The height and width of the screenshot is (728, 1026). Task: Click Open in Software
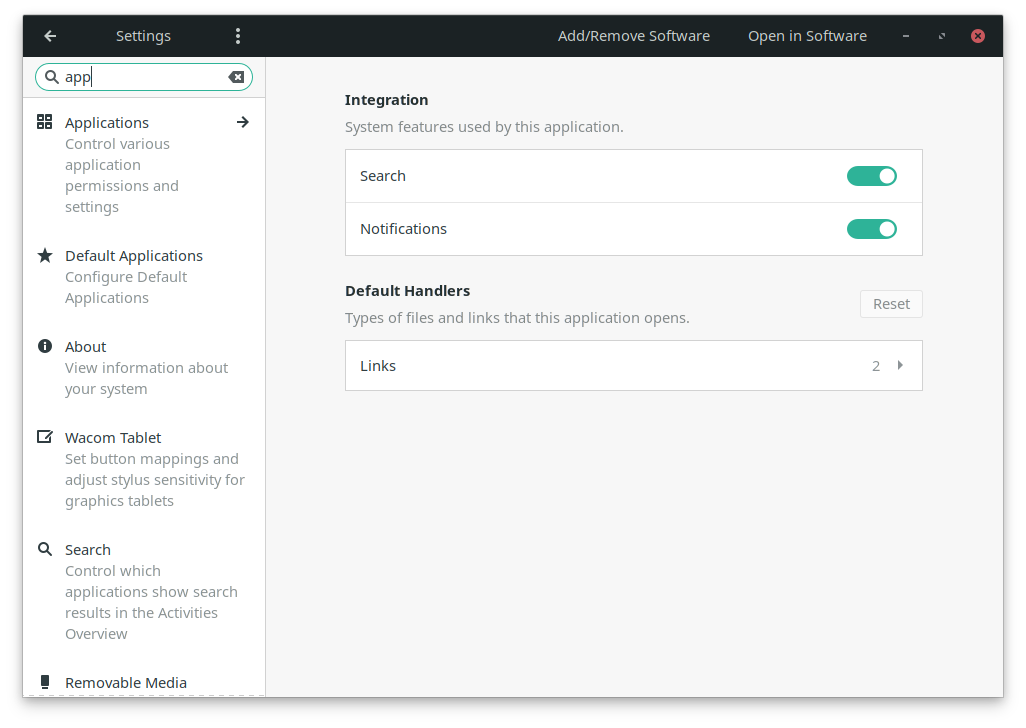pyautogui.click(x=807, y=36)
